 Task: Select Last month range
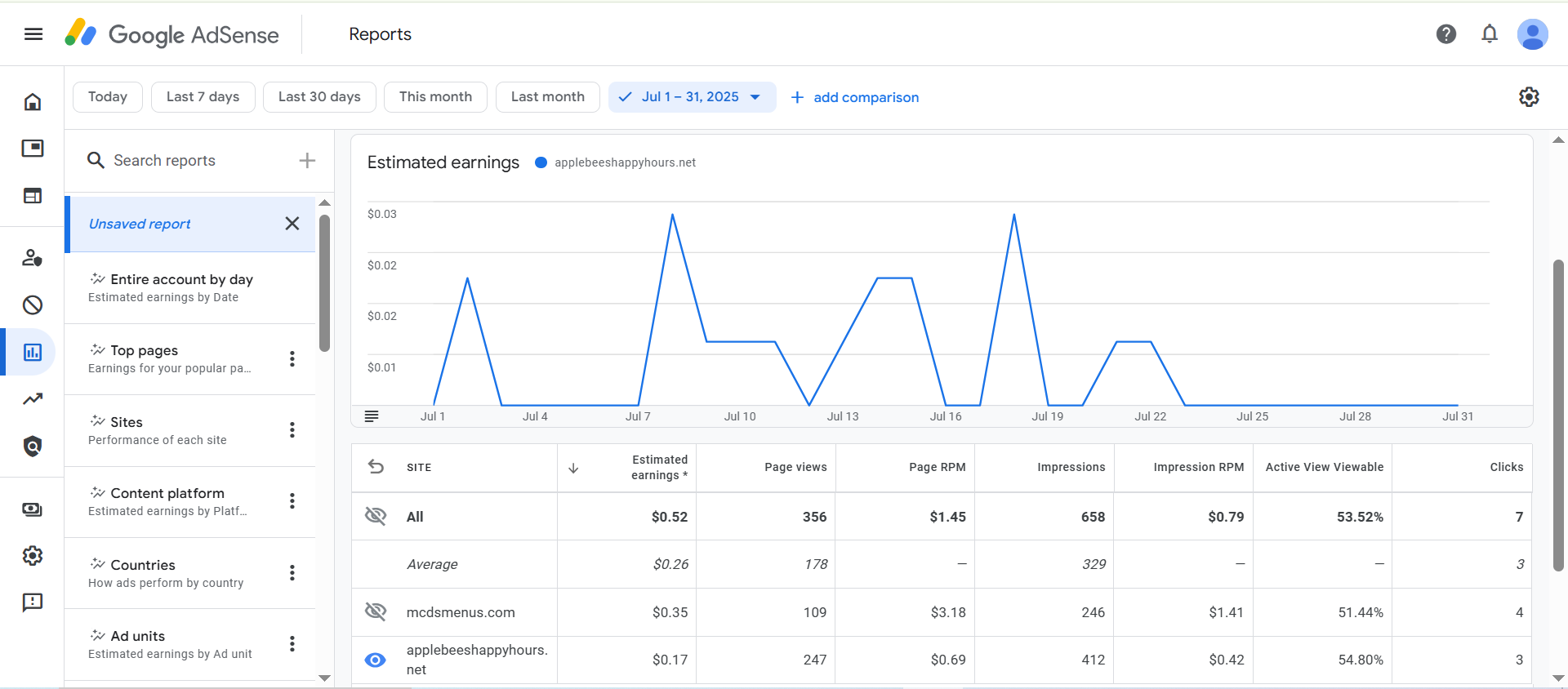click(x=547, y=97)
